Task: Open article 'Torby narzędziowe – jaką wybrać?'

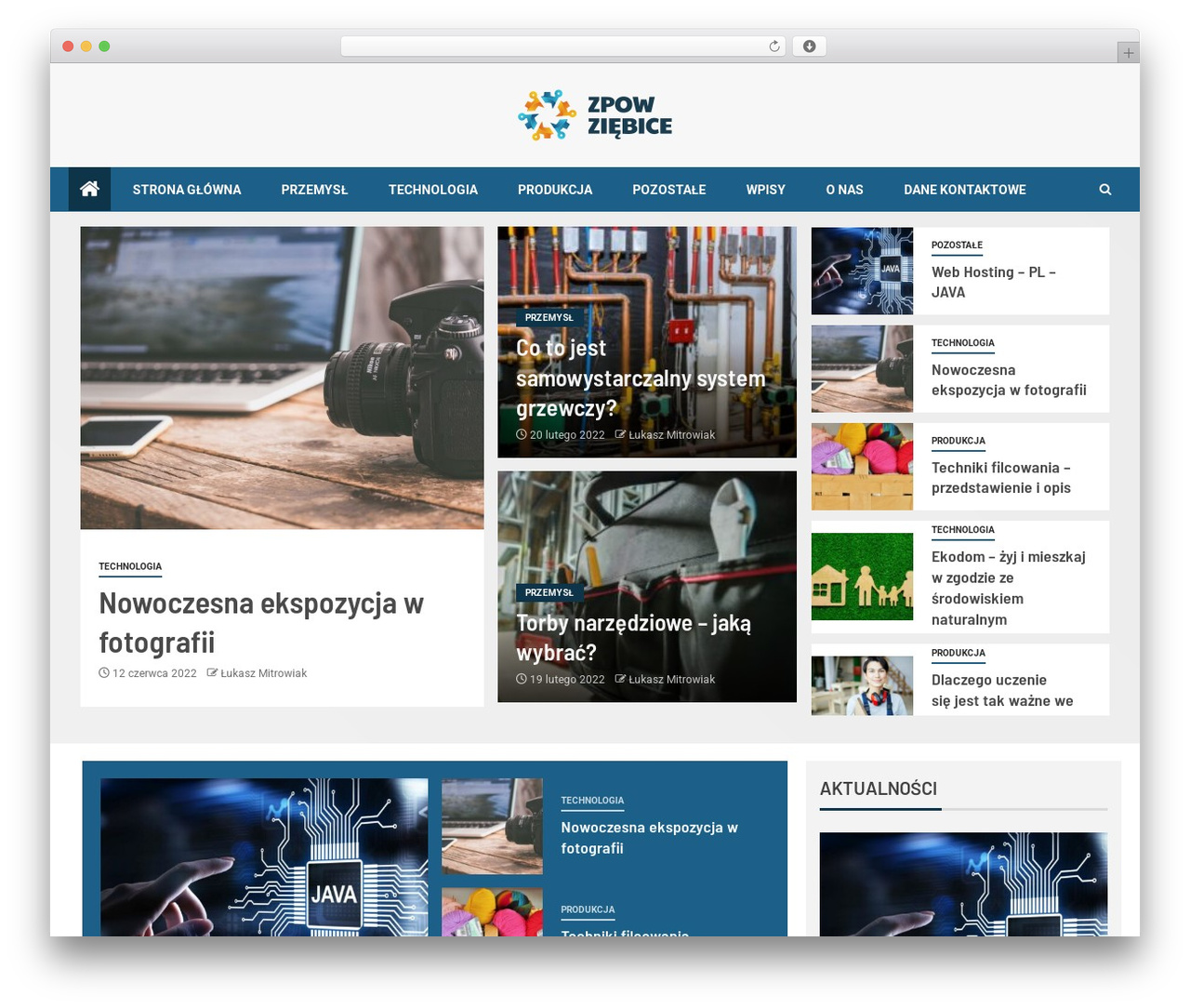Action: point(633,638)
